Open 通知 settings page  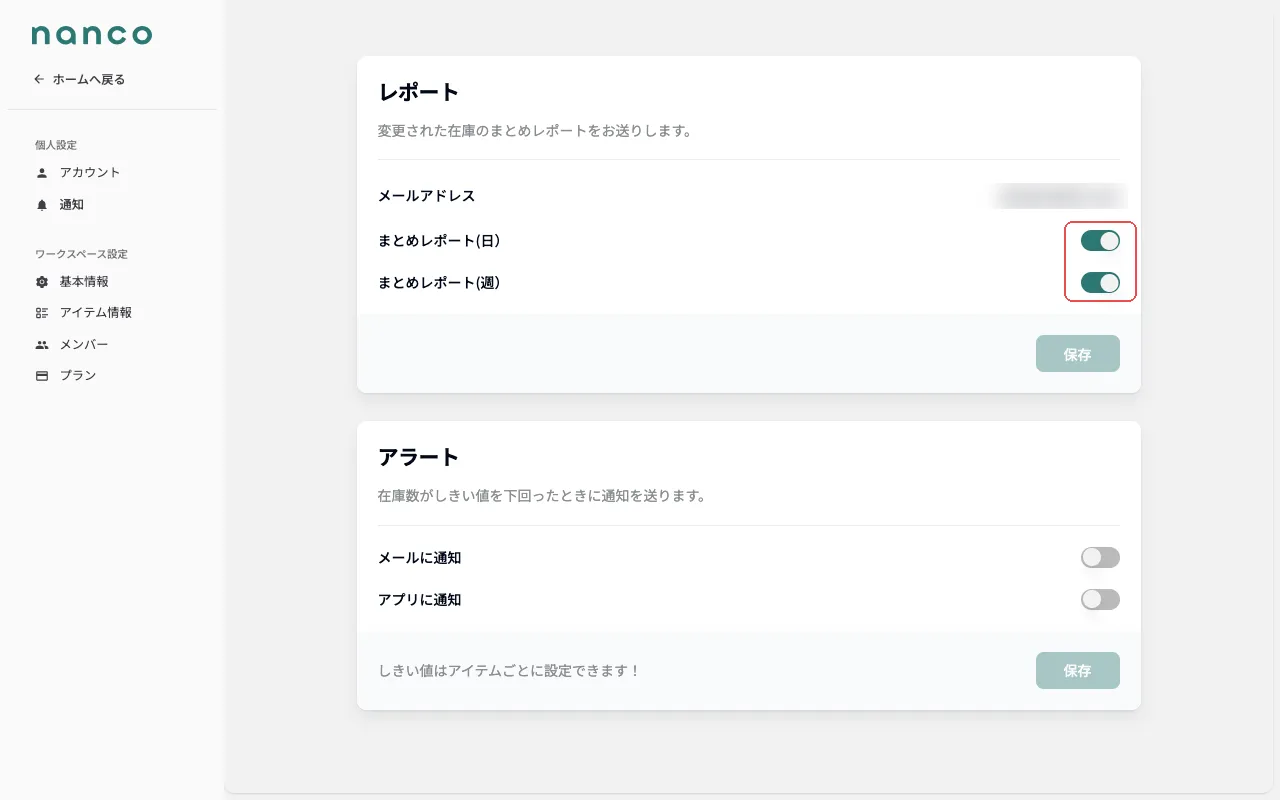point(72,205)
